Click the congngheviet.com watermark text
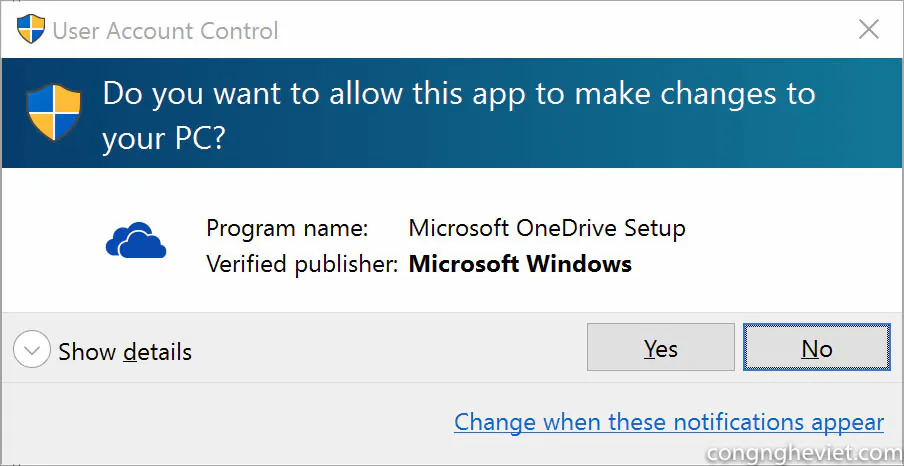This screenshot has height=466, width=904. click(x=805, y=452)
